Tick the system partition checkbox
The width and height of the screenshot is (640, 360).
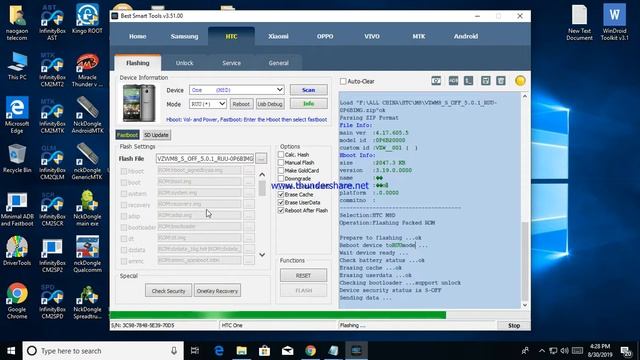(124, 193)
